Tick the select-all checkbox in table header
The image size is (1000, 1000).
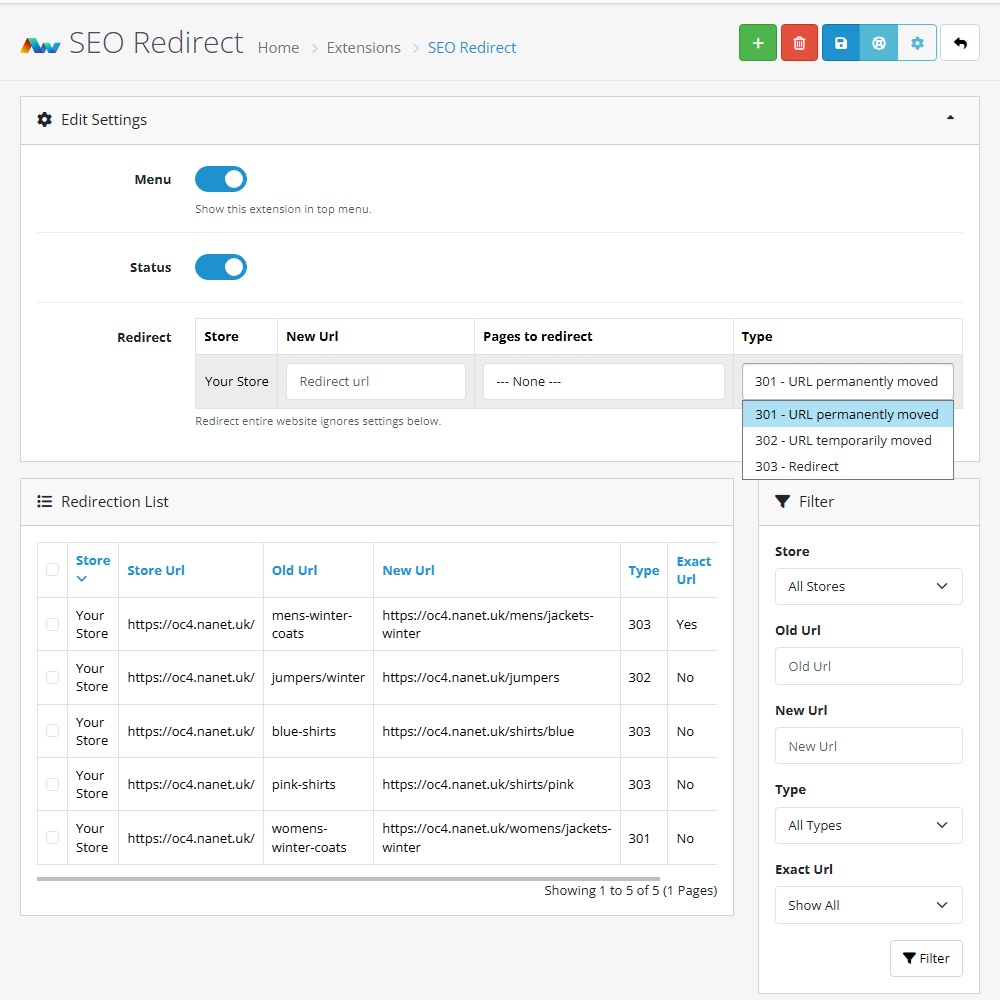pos(53,570)
